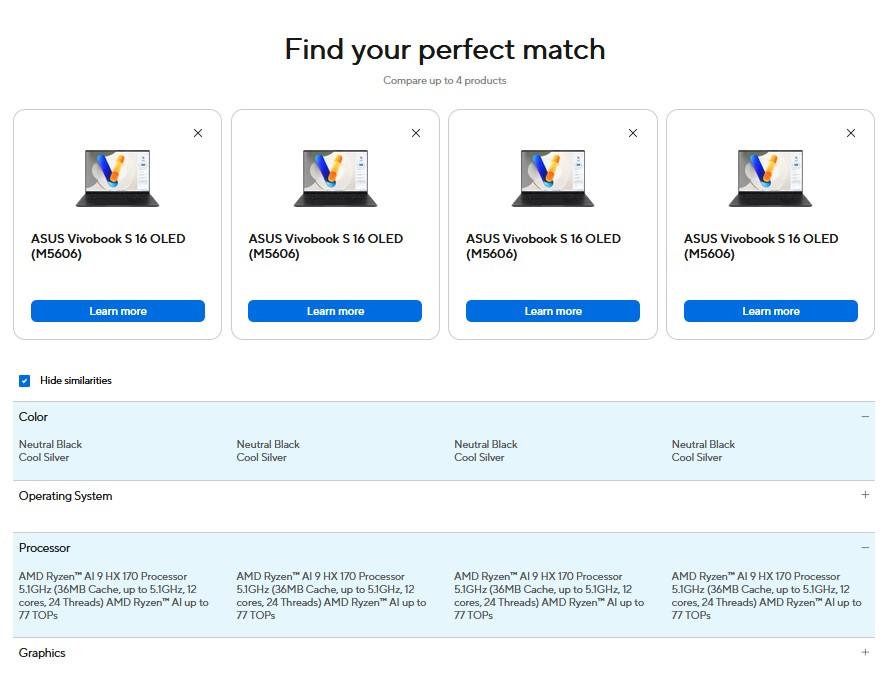Remove the fourth product with its X icon
Viewport: 883px width, 681px height.
(851, 133)
